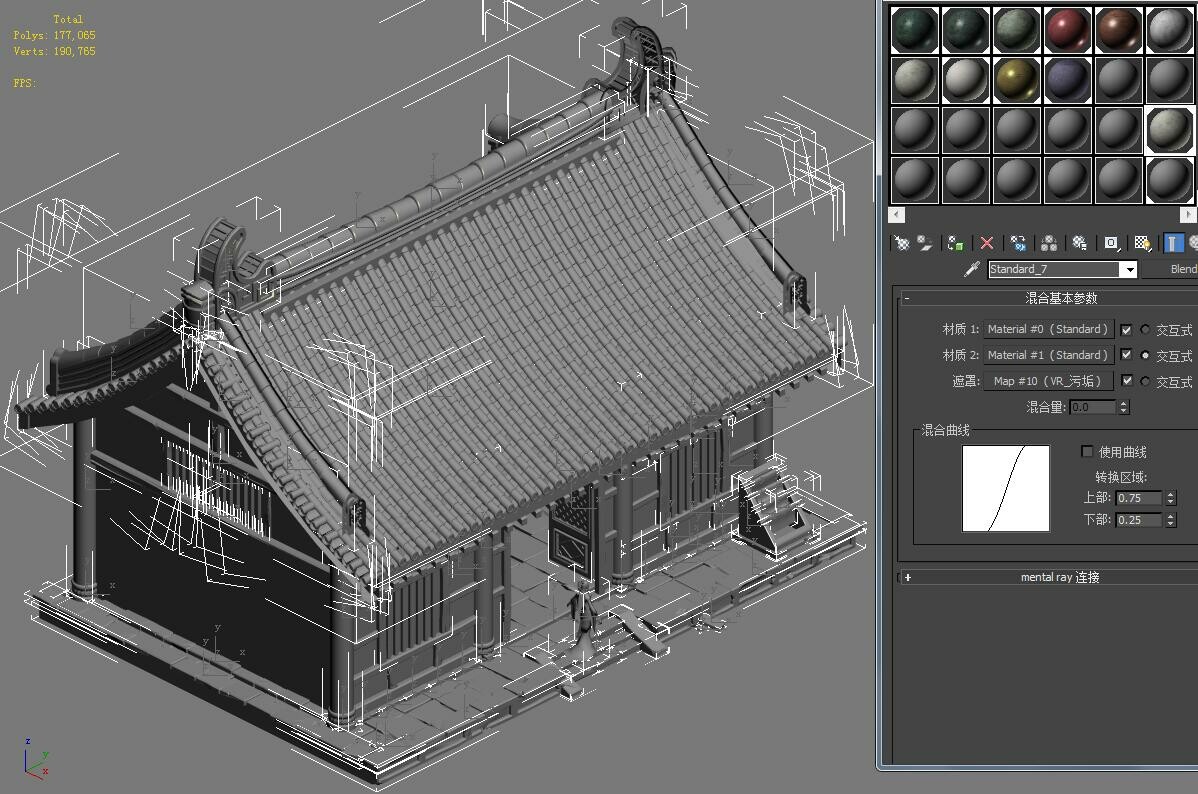Enable the 使用曲线 checkbox

coord(1086,452)
